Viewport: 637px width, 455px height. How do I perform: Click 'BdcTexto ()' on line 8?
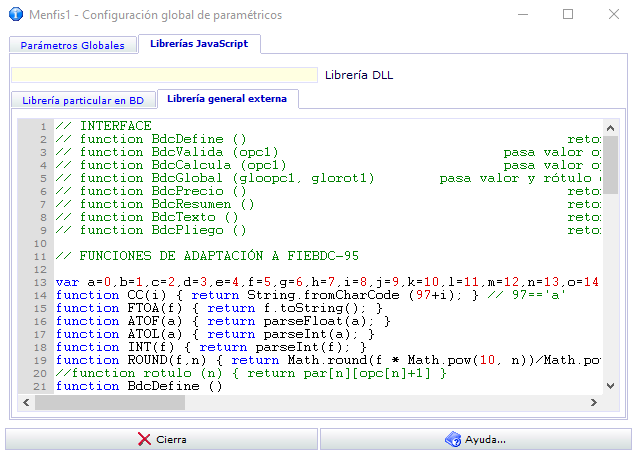tap(195, 217)
